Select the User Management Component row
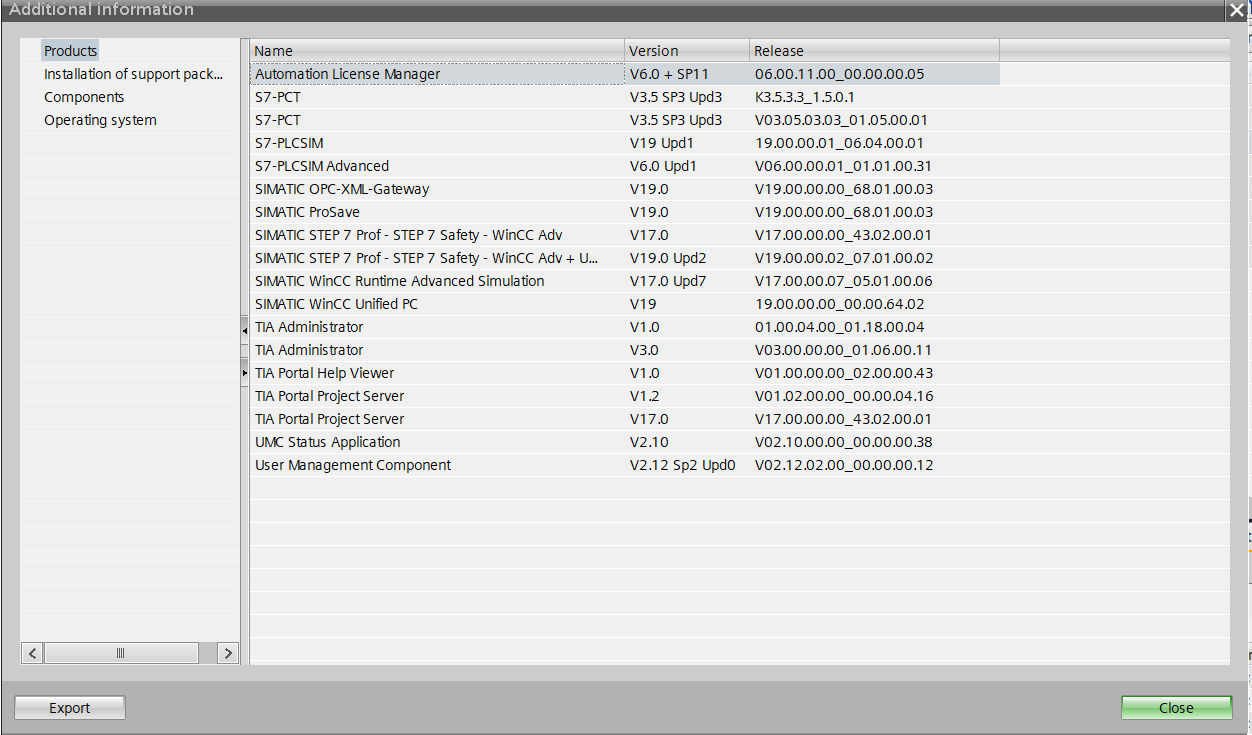This screenshot has width=1252, height=735. pyautogui.click(x=625, y=465)
